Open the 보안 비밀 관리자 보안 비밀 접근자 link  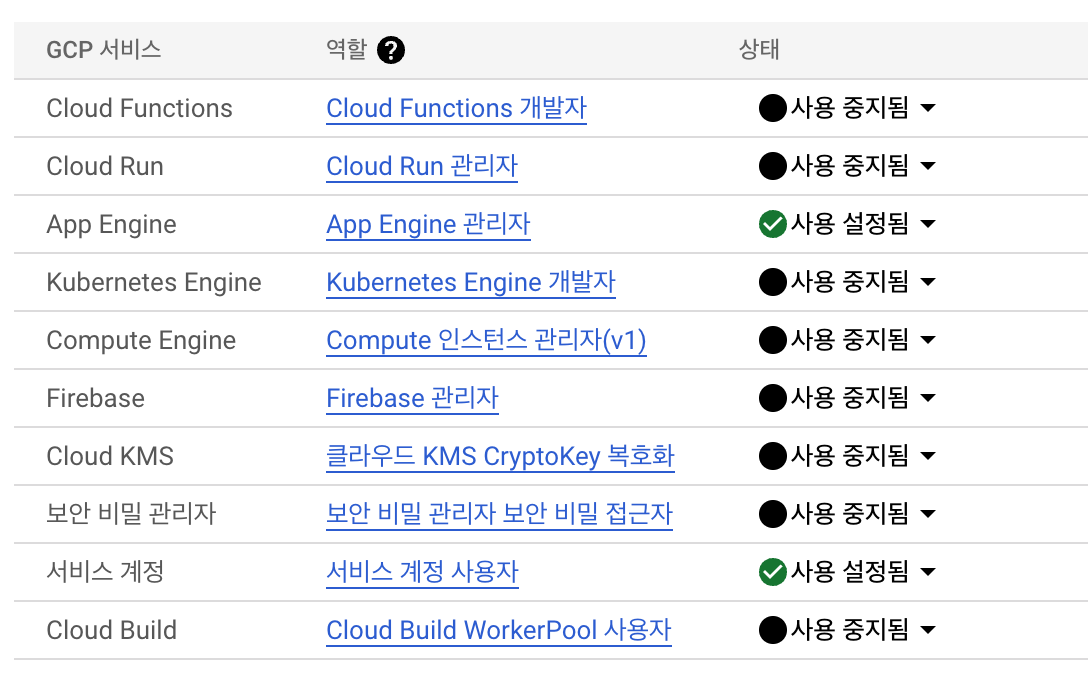point(500,514)
